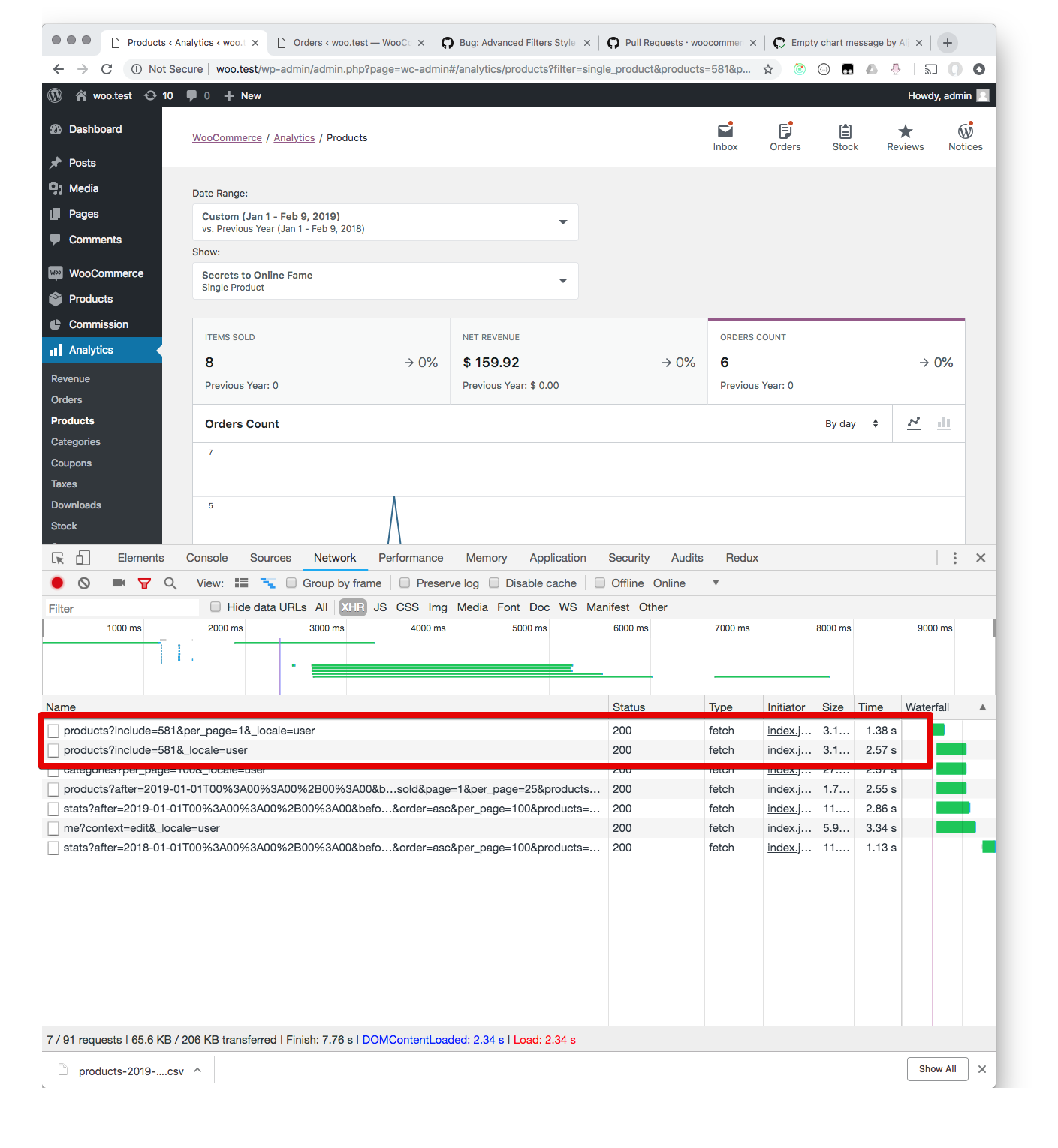Select the XHR request filter tab

351,607
